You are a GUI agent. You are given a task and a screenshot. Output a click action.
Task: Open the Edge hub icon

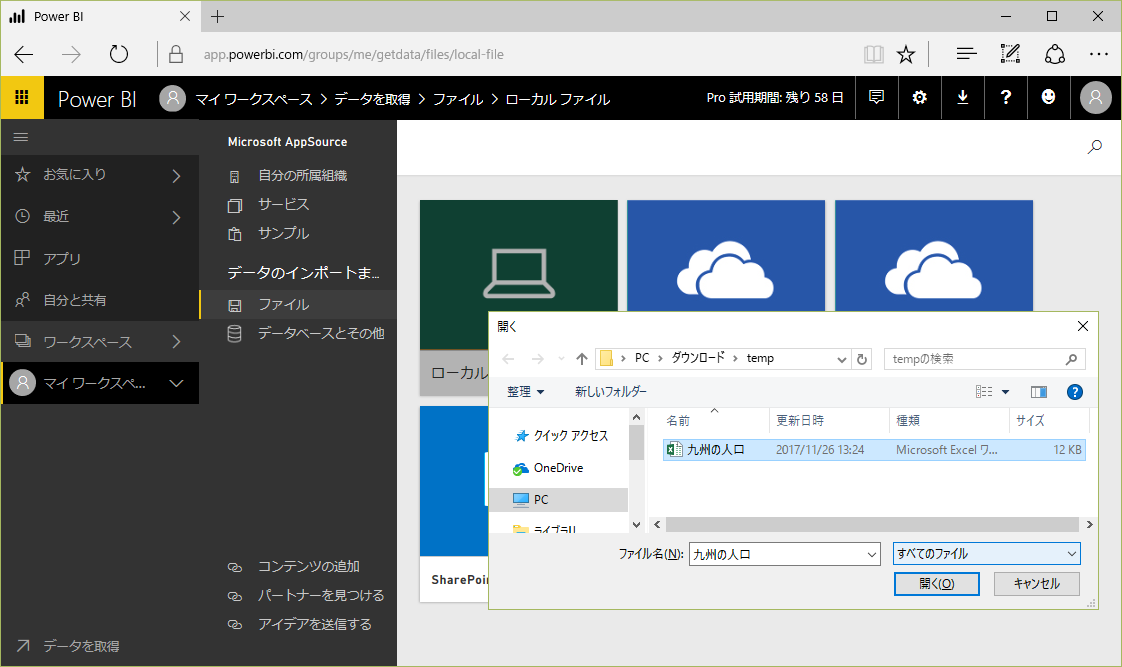click(x=966, y=54)
